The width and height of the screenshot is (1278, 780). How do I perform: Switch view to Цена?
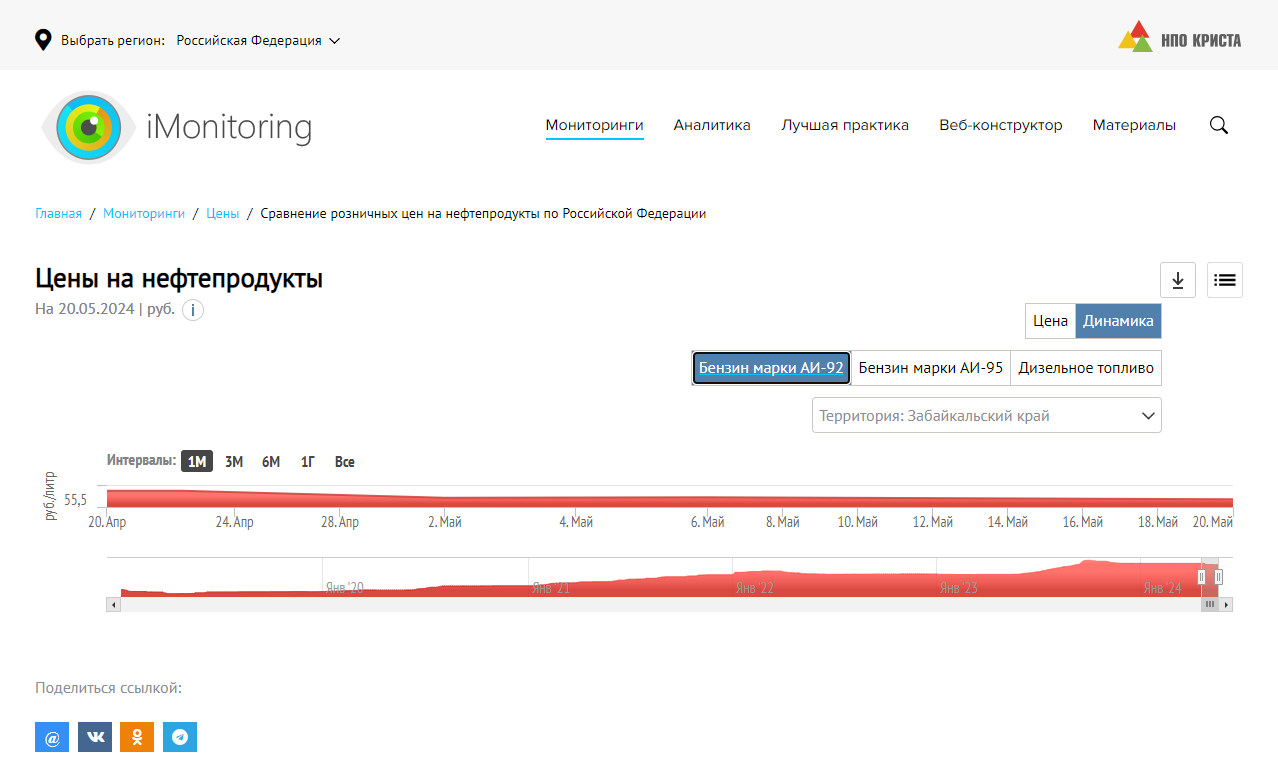pos(1050,321)
